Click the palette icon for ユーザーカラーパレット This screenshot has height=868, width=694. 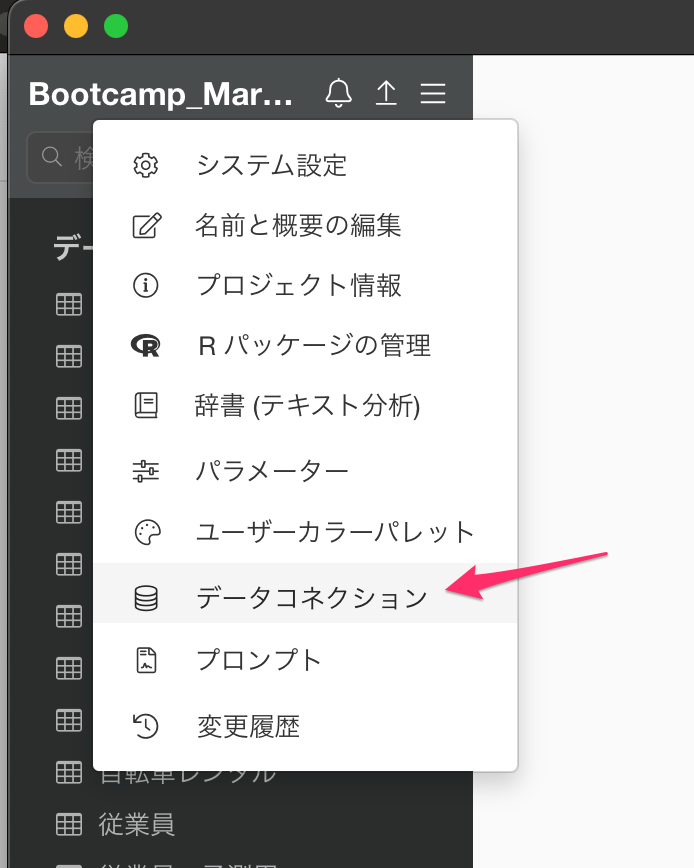pyautogui.click(x=147, y=532)
